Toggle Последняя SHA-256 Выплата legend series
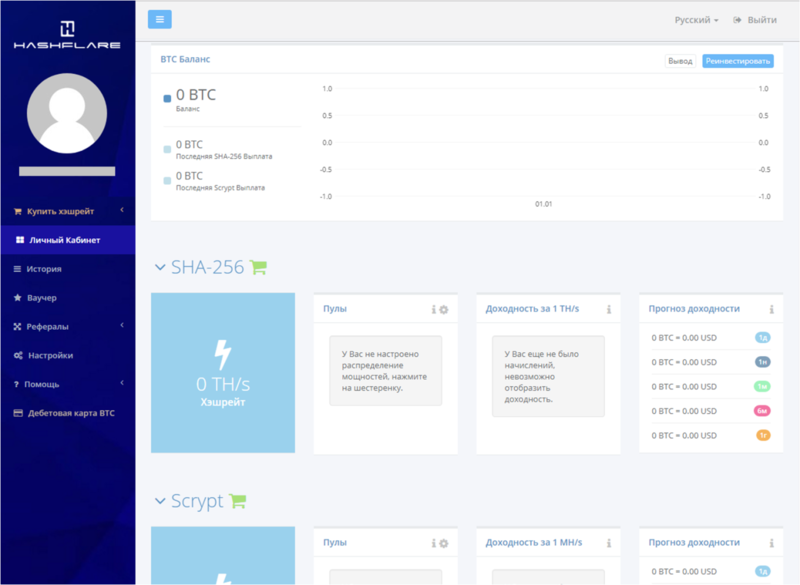Image resolution: width=800 pixels, height=585 pixels. [x=168, y=149]
